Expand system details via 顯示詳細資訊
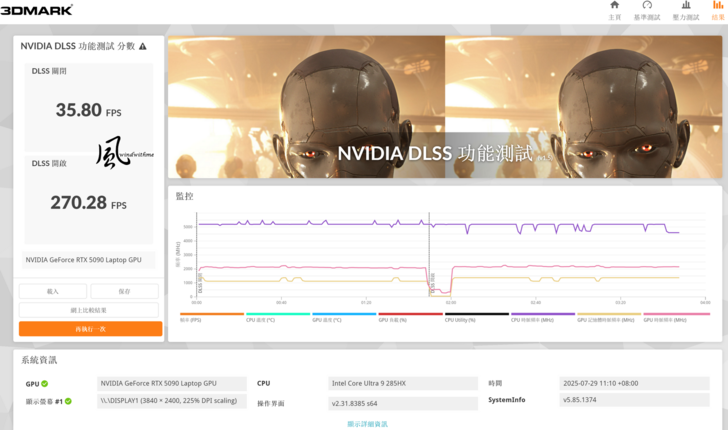The image size is (728, 430). point(368,424)
